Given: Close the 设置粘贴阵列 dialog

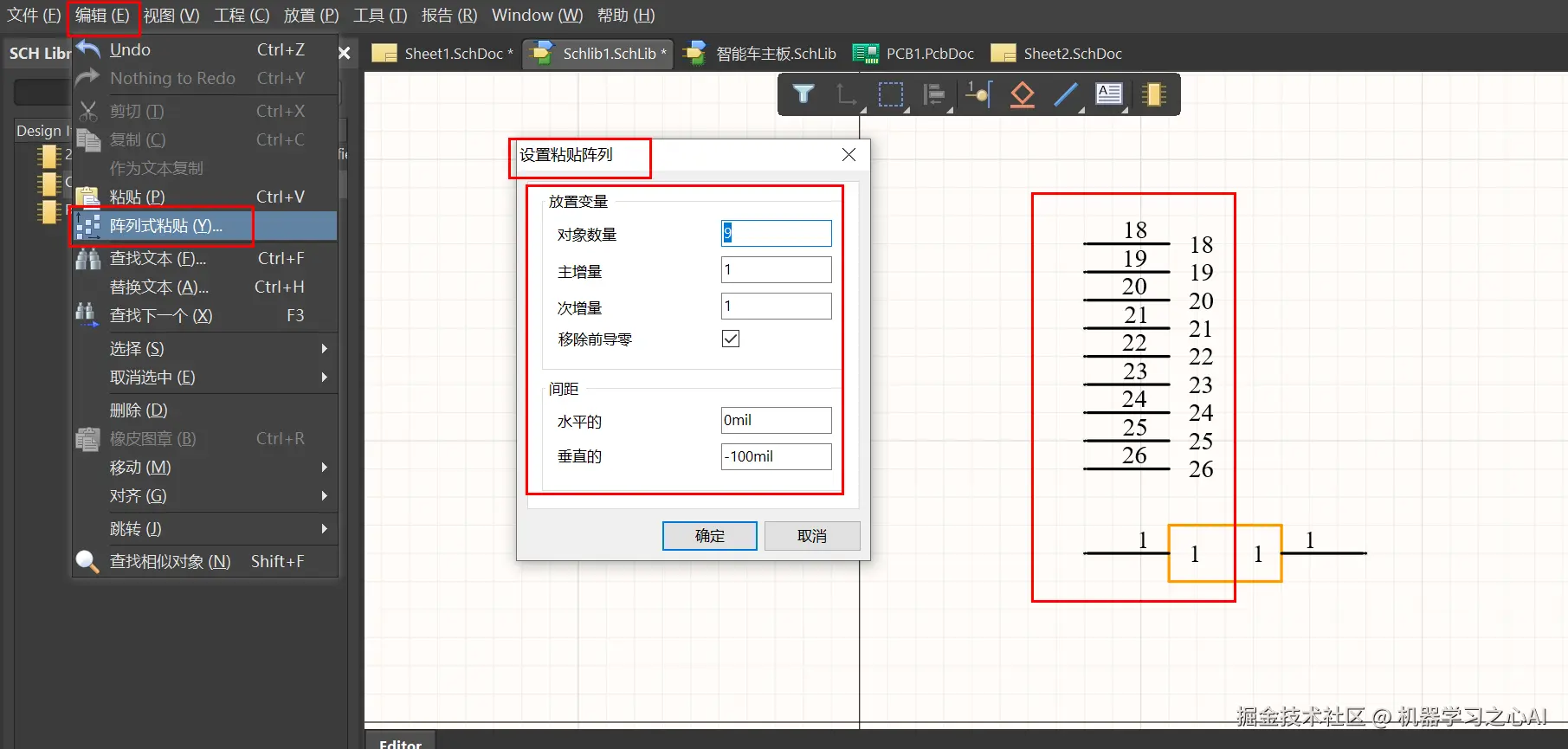Looking at the screenshot, I should [849, 155].
